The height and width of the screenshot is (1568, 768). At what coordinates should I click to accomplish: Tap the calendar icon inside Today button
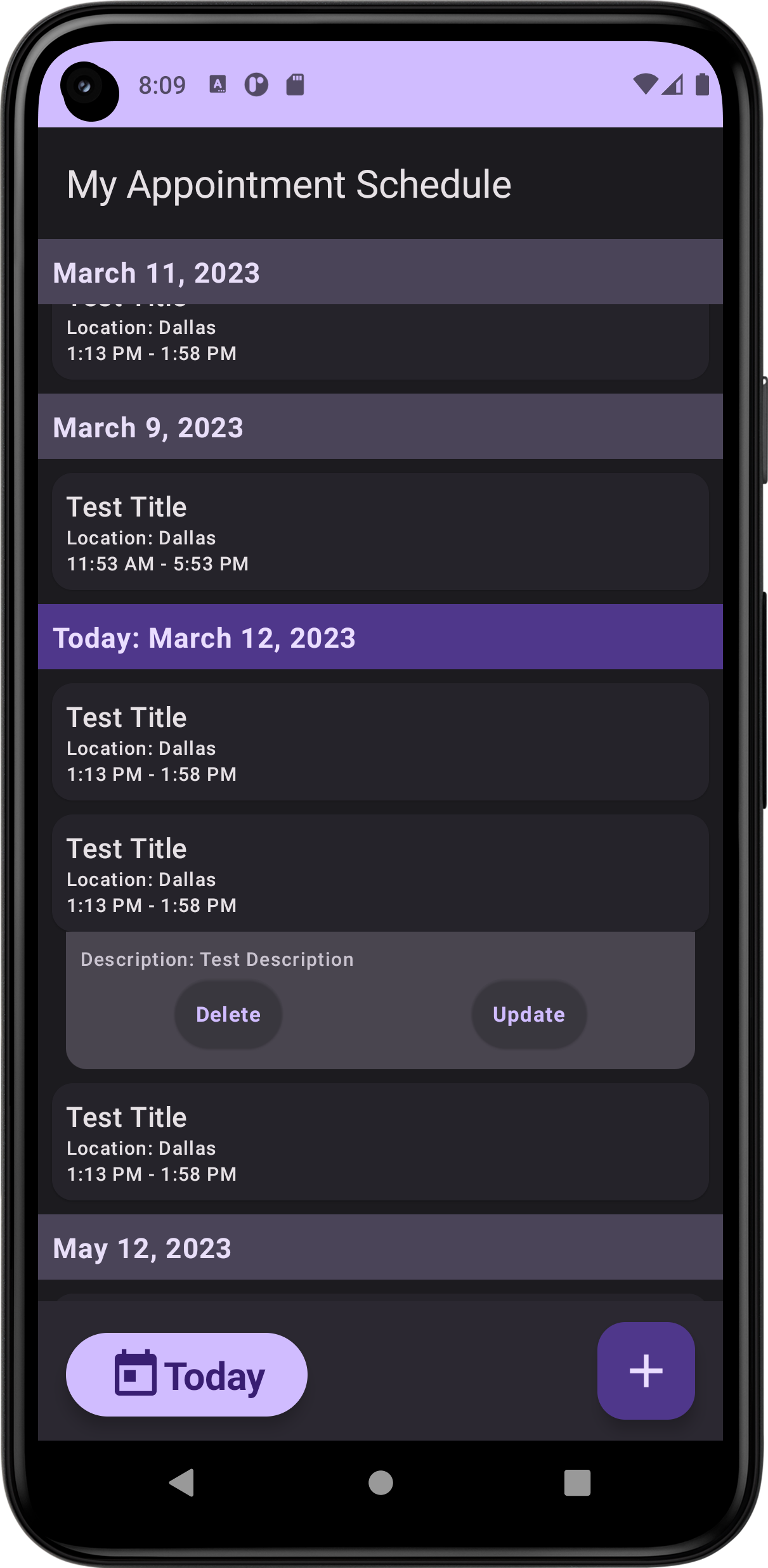coord(134,1373)
